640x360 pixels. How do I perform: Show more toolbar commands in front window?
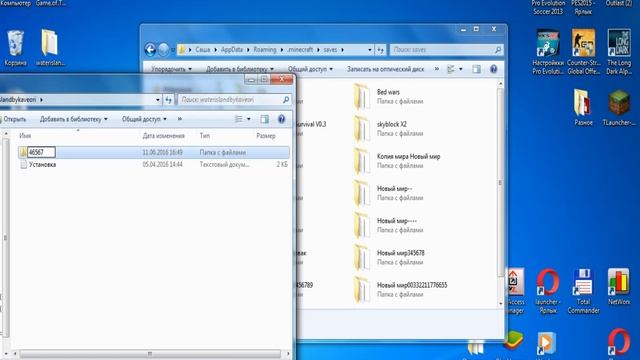(x=180, y=119)
